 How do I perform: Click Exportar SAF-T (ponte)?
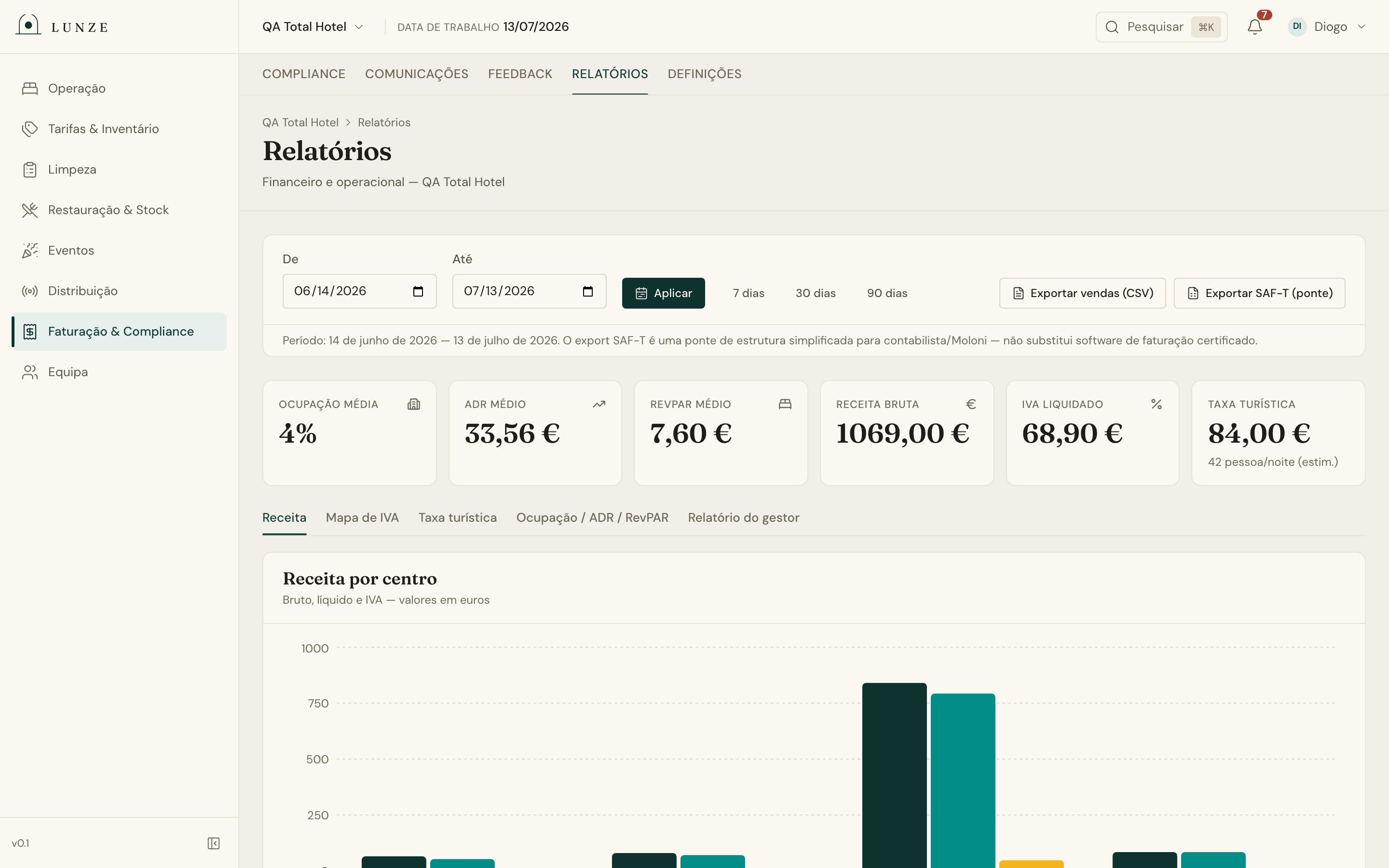pos(1259,293)
